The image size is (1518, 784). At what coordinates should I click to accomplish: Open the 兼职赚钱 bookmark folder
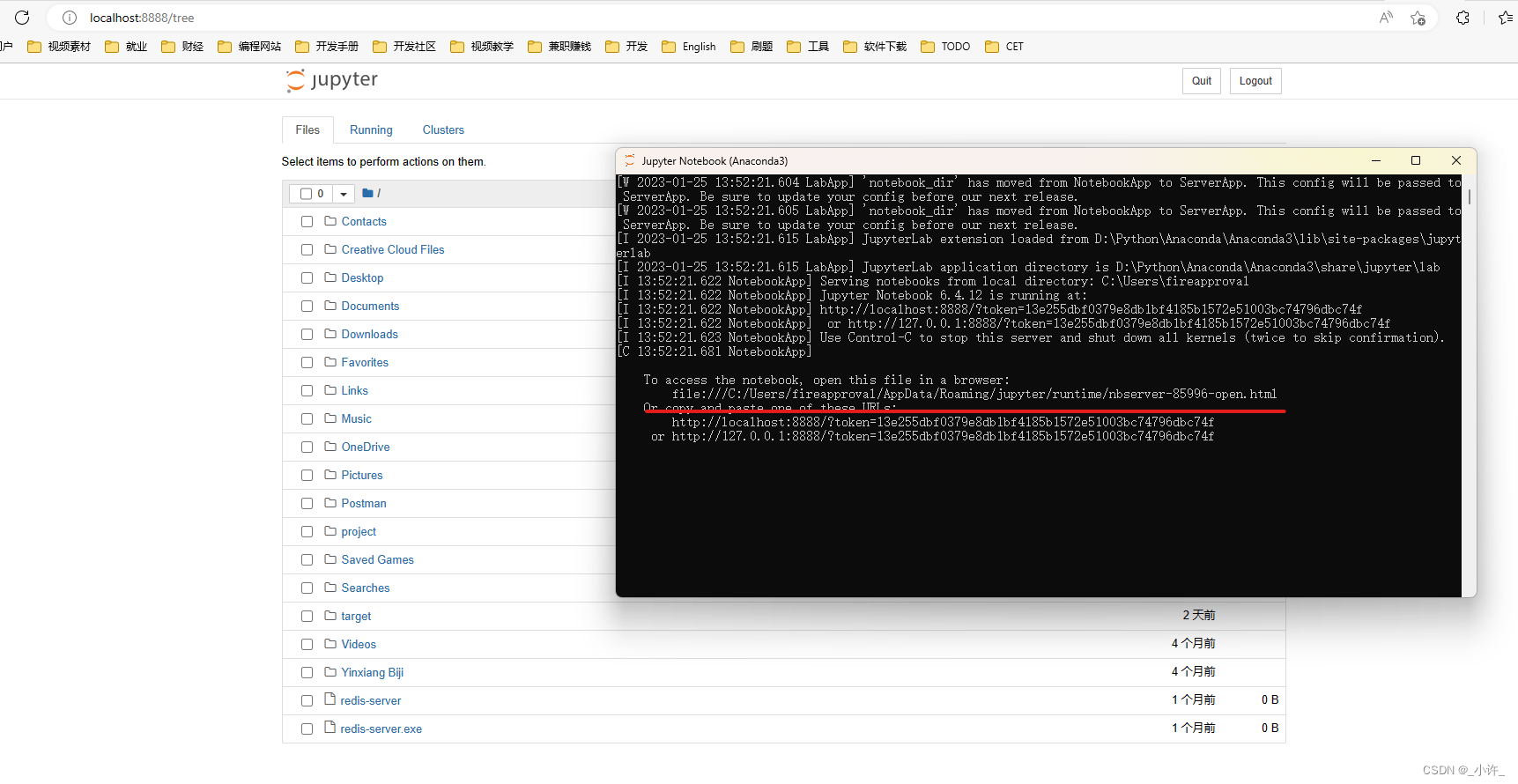(559, 47)
